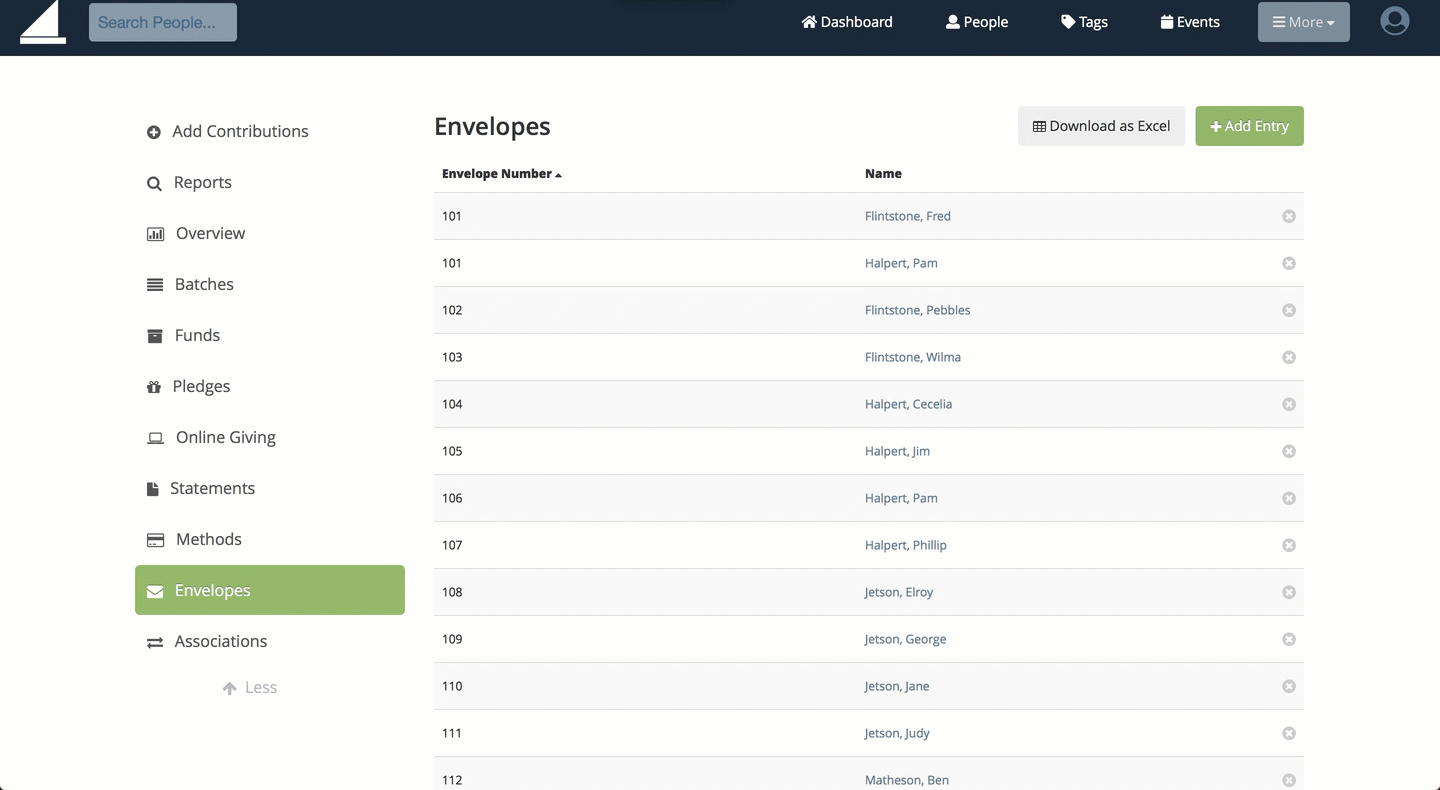Open the user profile avatar icon

click(1394, 21)
